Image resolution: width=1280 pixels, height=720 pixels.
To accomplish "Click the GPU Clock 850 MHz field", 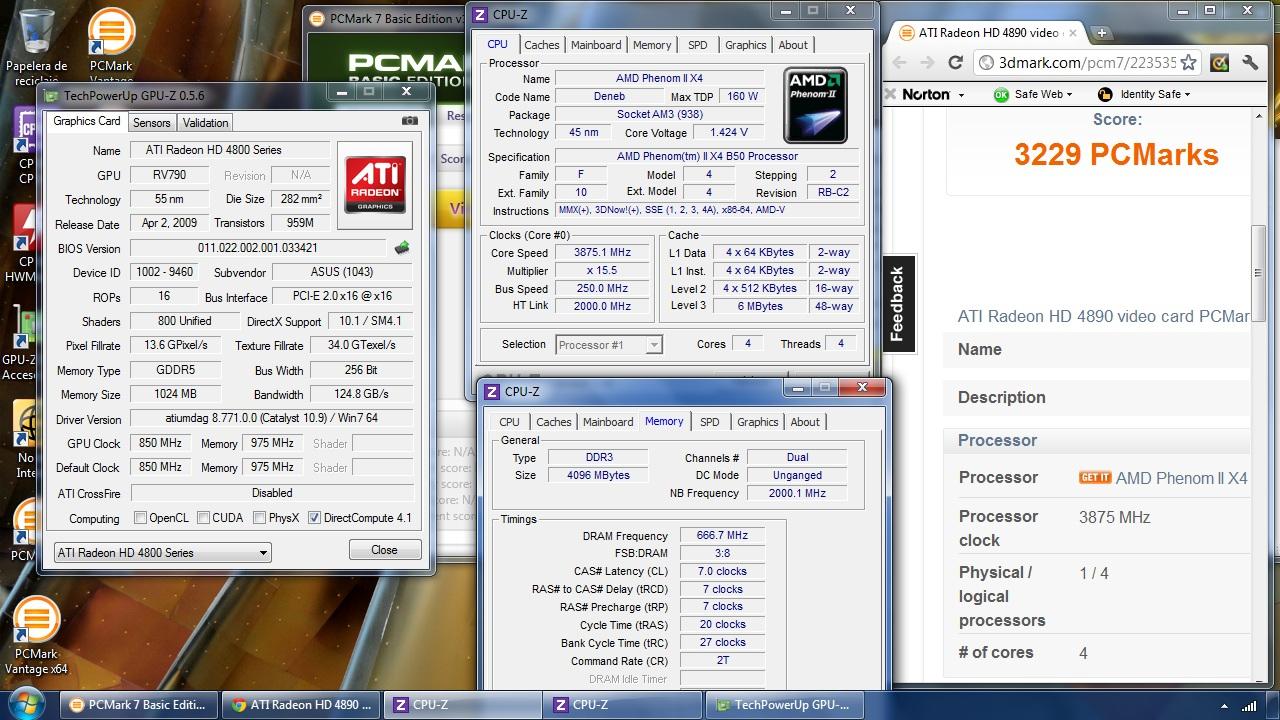I will click(x=160, y=443).
